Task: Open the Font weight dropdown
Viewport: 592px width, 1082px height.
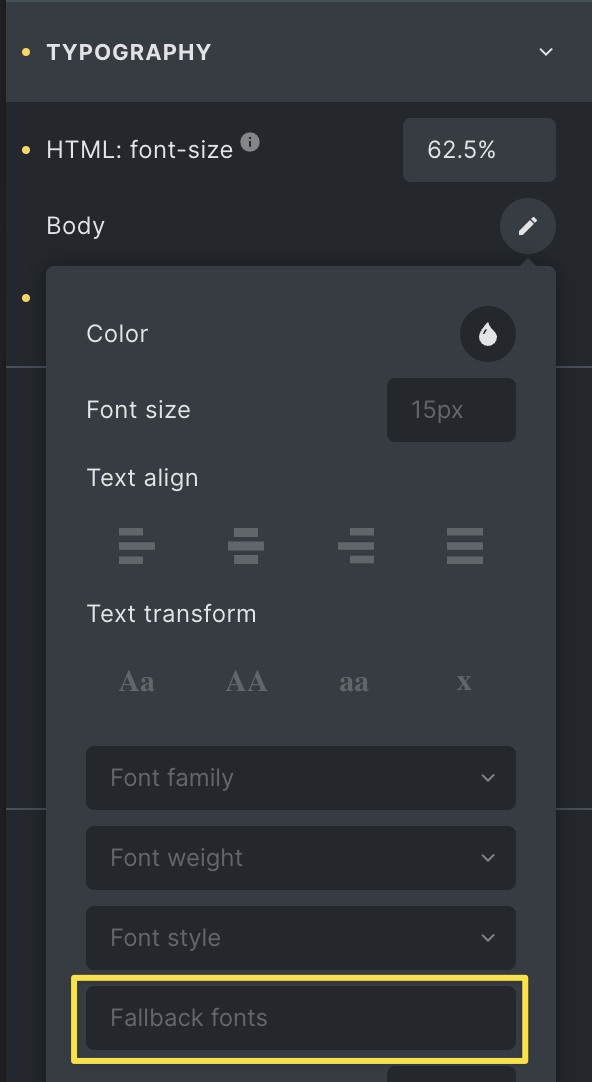Action: tap(301, 858)
